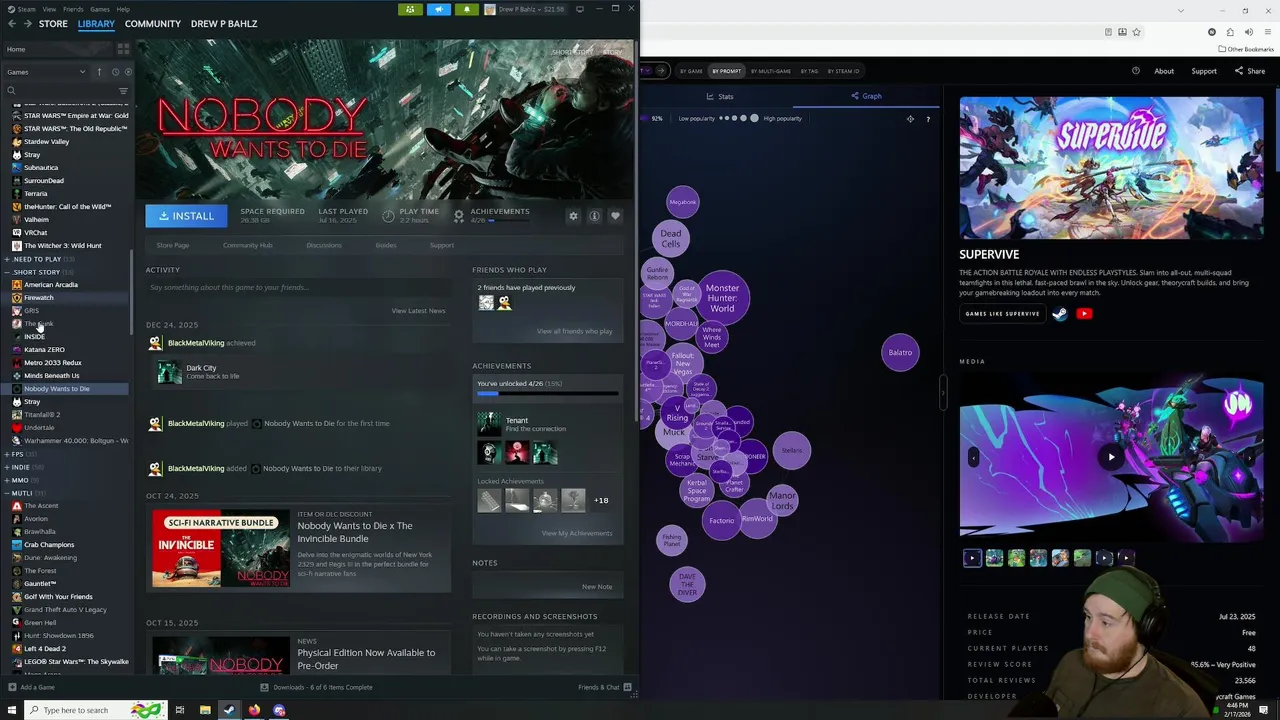Image resolution: width=1280 pixels, height=720 pixels.
Task: Select the BY MULTI-GAME search mode
Action: pos(771,71)
